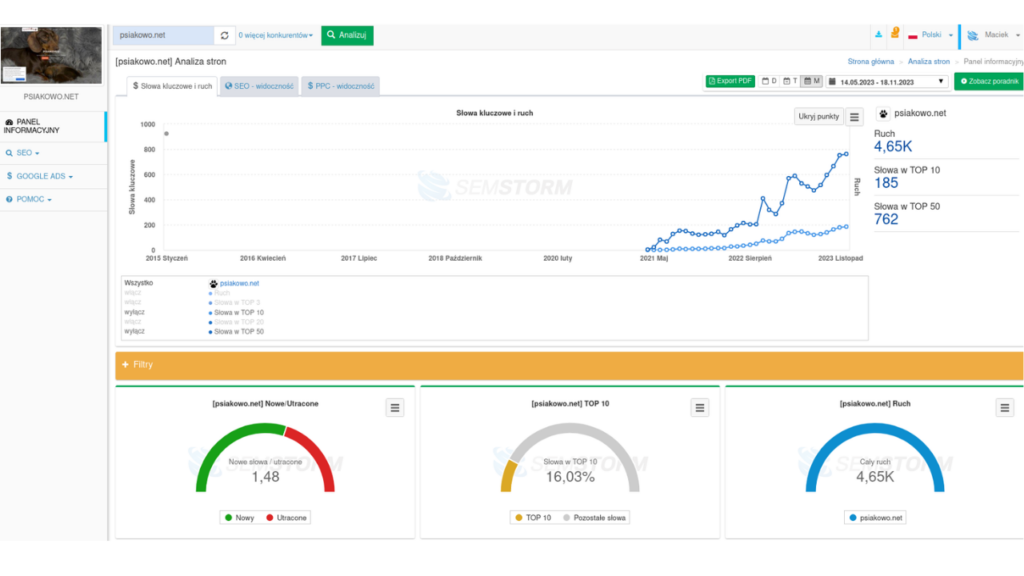The height and width of the screenshot is (576, 1024).
Task: Switch to the PPC - widoczność tab
Action: 341,87
